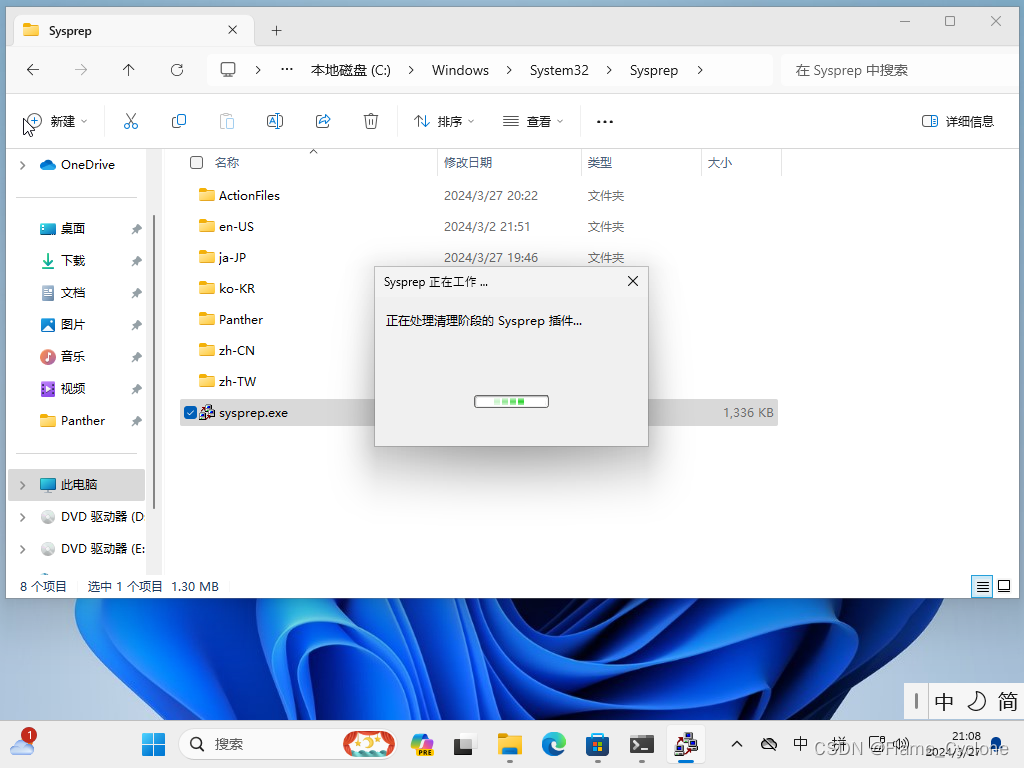This screenshot has width=1024, height=768.
Task: Open hidden breadcrumb ellipsis in address bar
Action: point(287,69)
